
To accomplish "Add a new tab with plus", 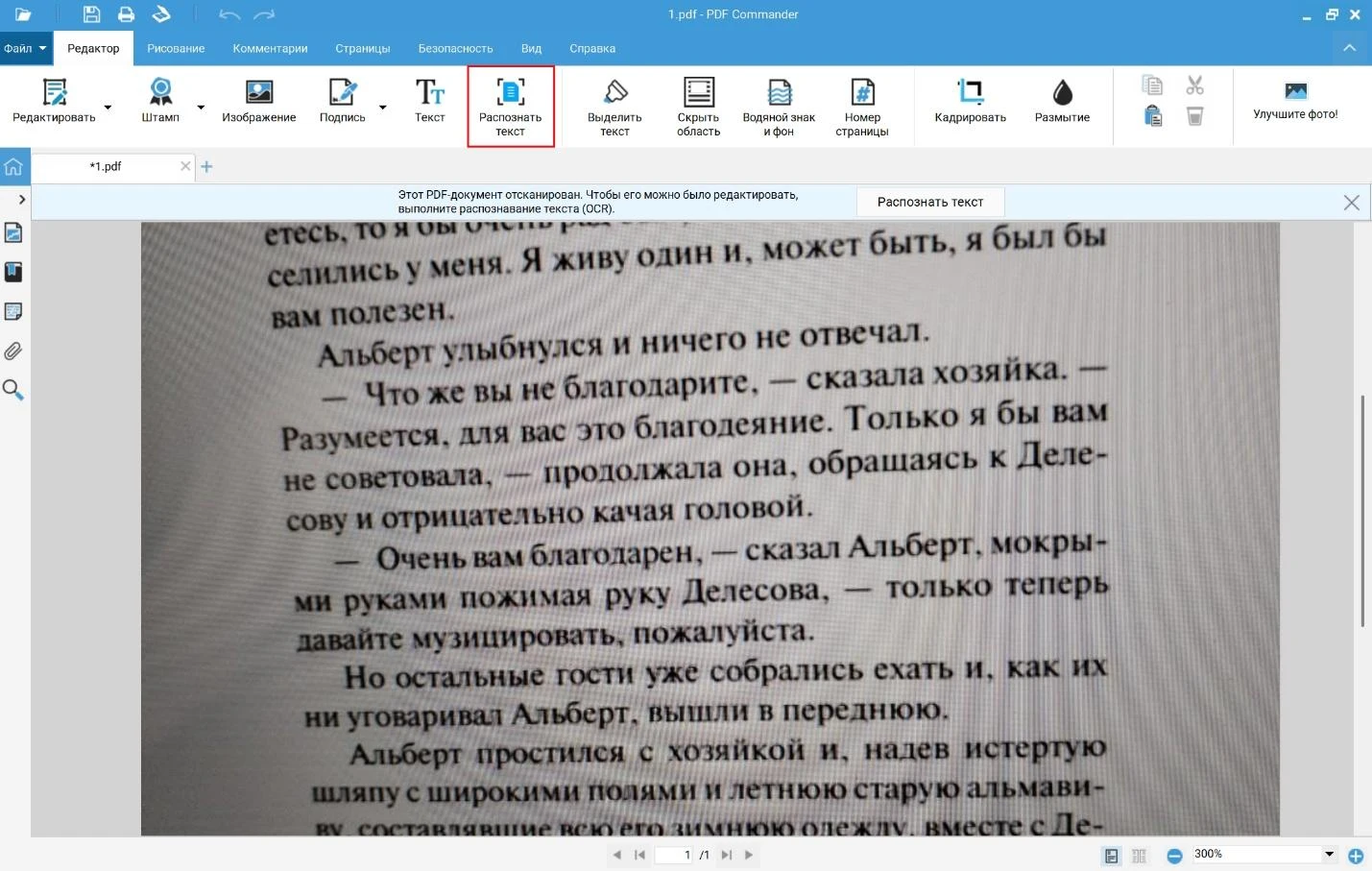I will point(206,166).
